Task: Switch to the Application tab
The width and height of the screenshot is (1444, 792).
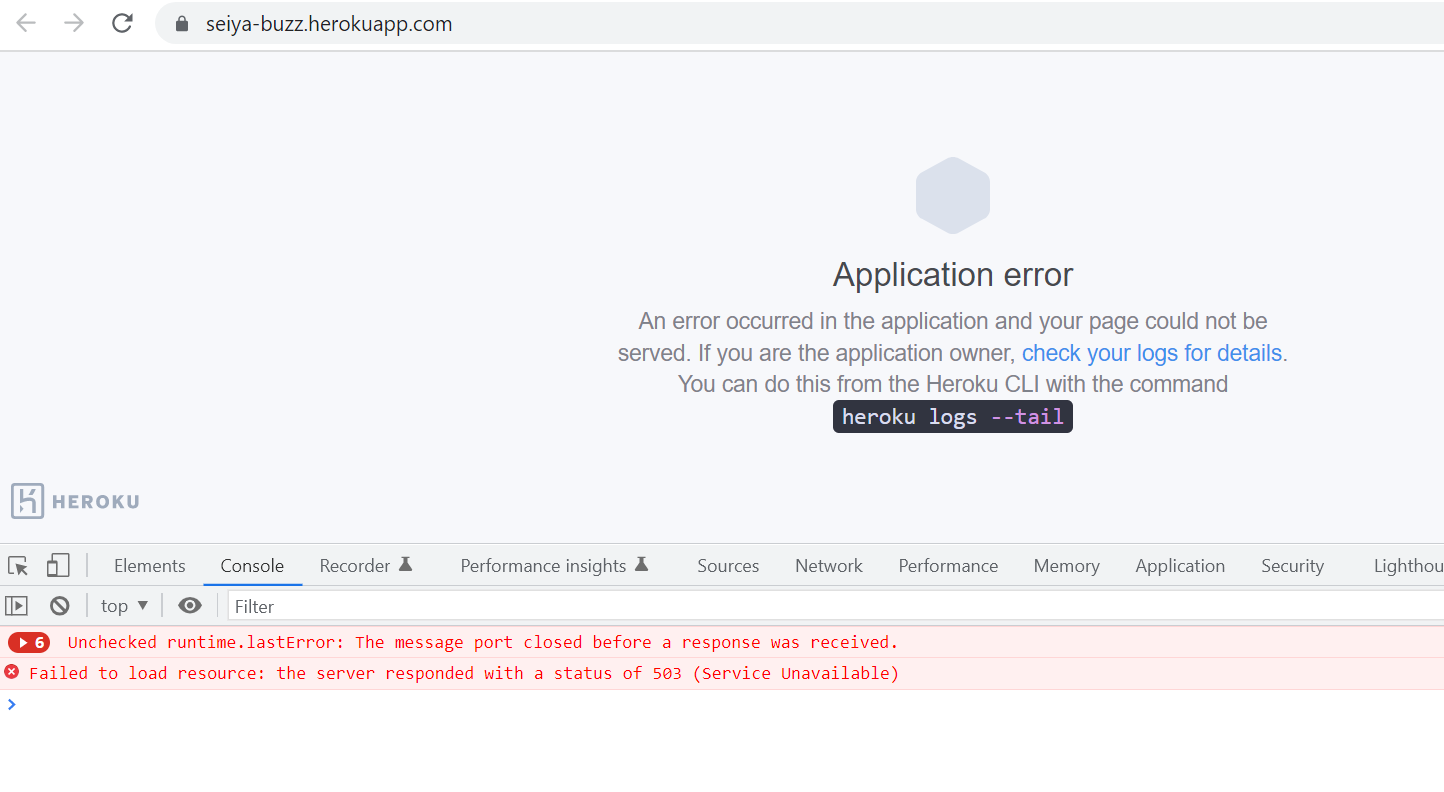Action: coord(1180,566)
